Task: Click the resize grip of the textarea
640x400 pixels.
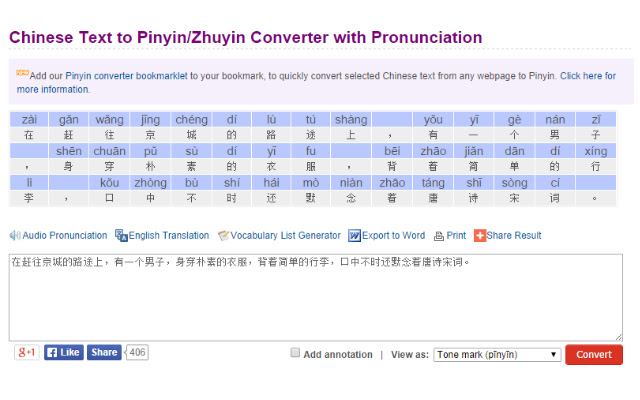Action: coord(619,337)
